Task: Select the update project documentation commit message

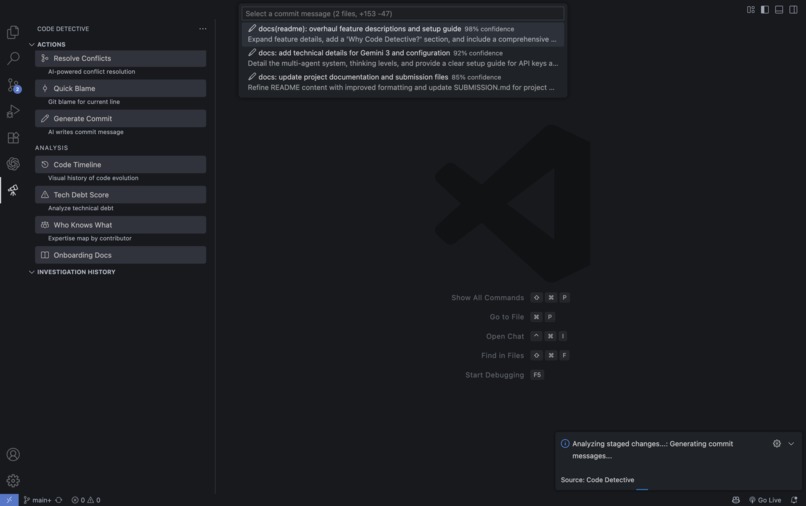Action: [x=403, y=82]
